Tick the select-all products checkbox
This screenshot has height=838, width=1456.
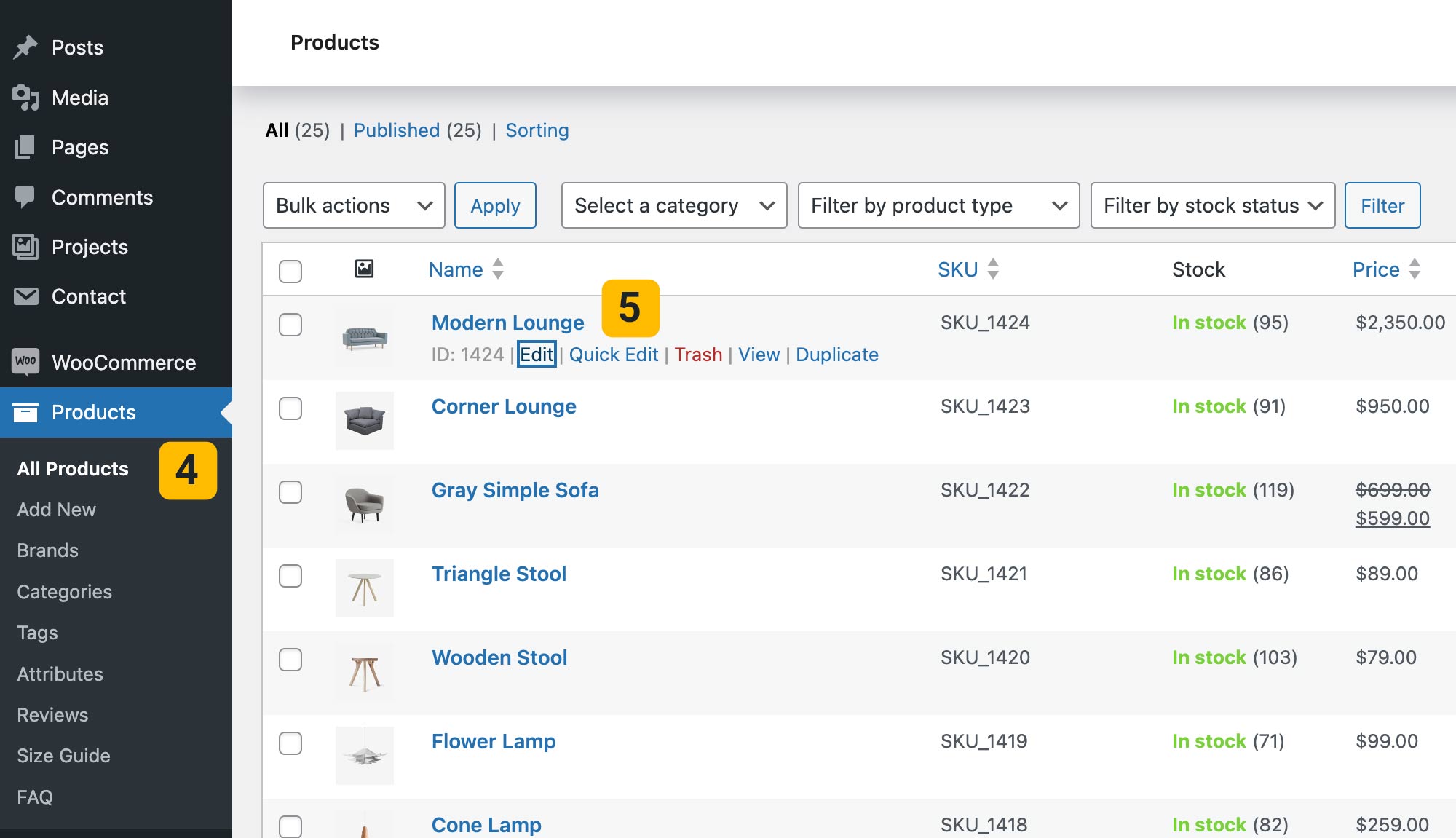click(290, 272)
